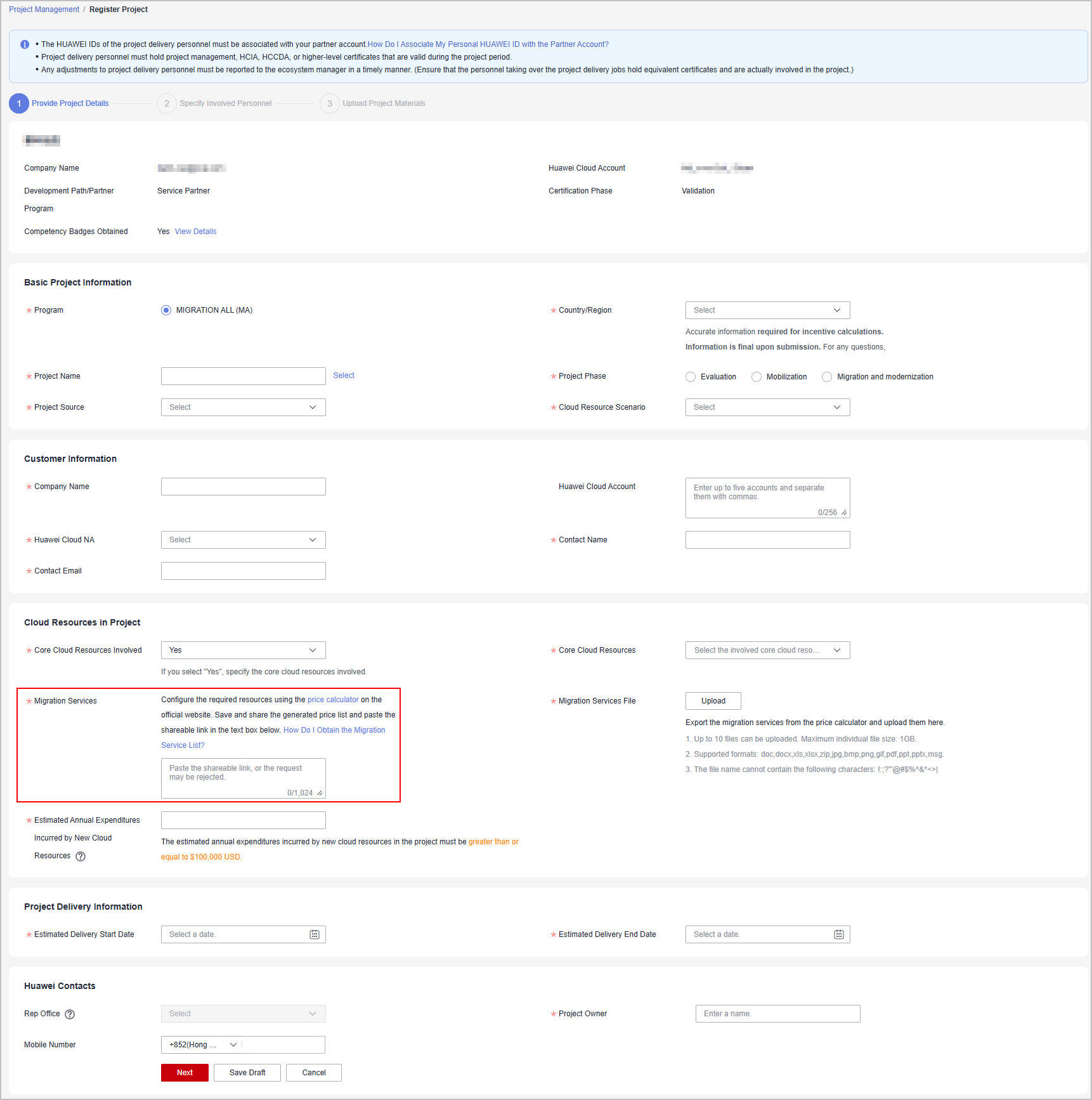The width and height of the screenshot is (1092, 1100).
Task: Click step 1 circle Provide Project Details
Action: [19, 103]
